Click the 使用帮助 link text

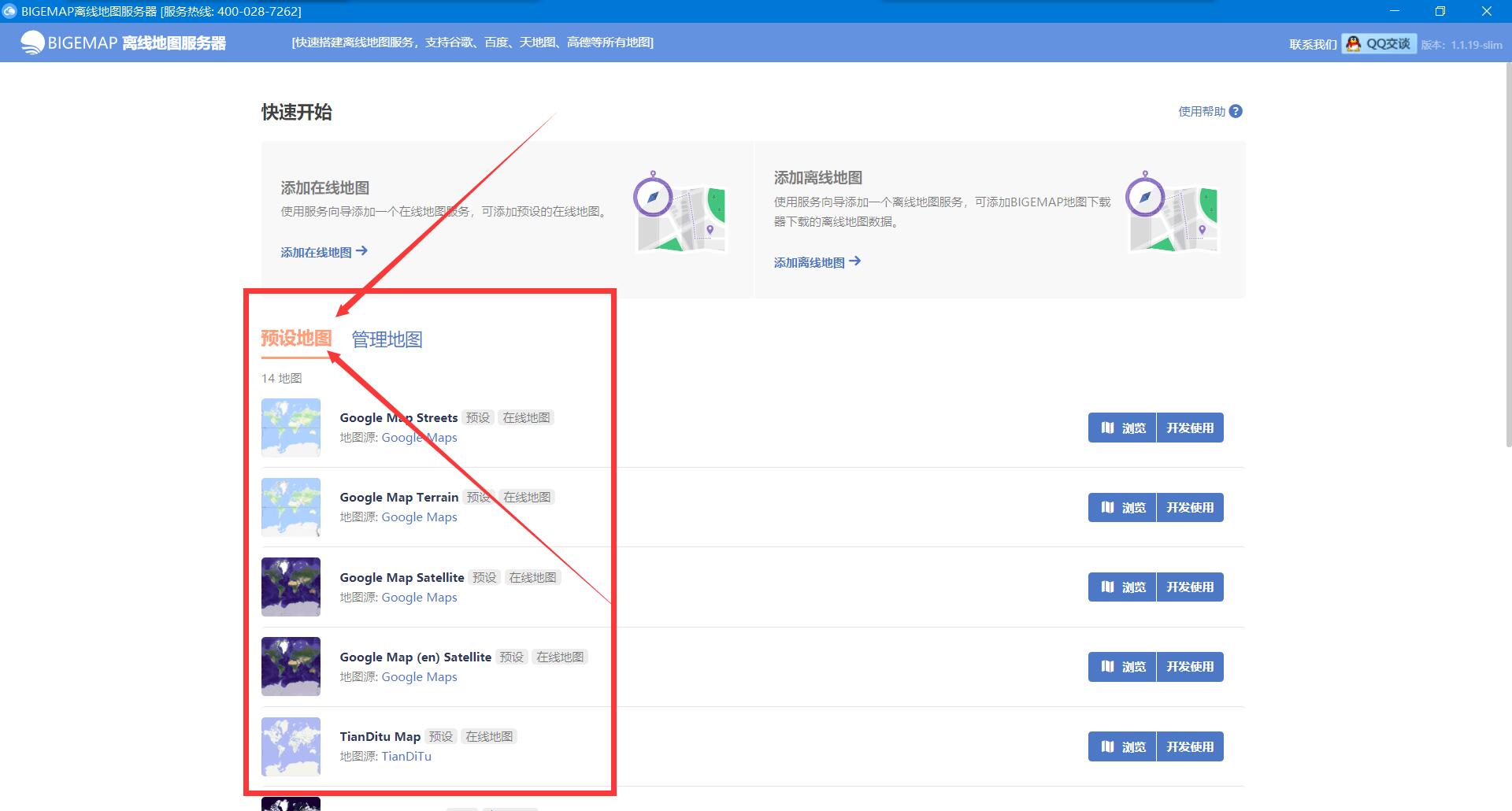[x=1202, y=111]
